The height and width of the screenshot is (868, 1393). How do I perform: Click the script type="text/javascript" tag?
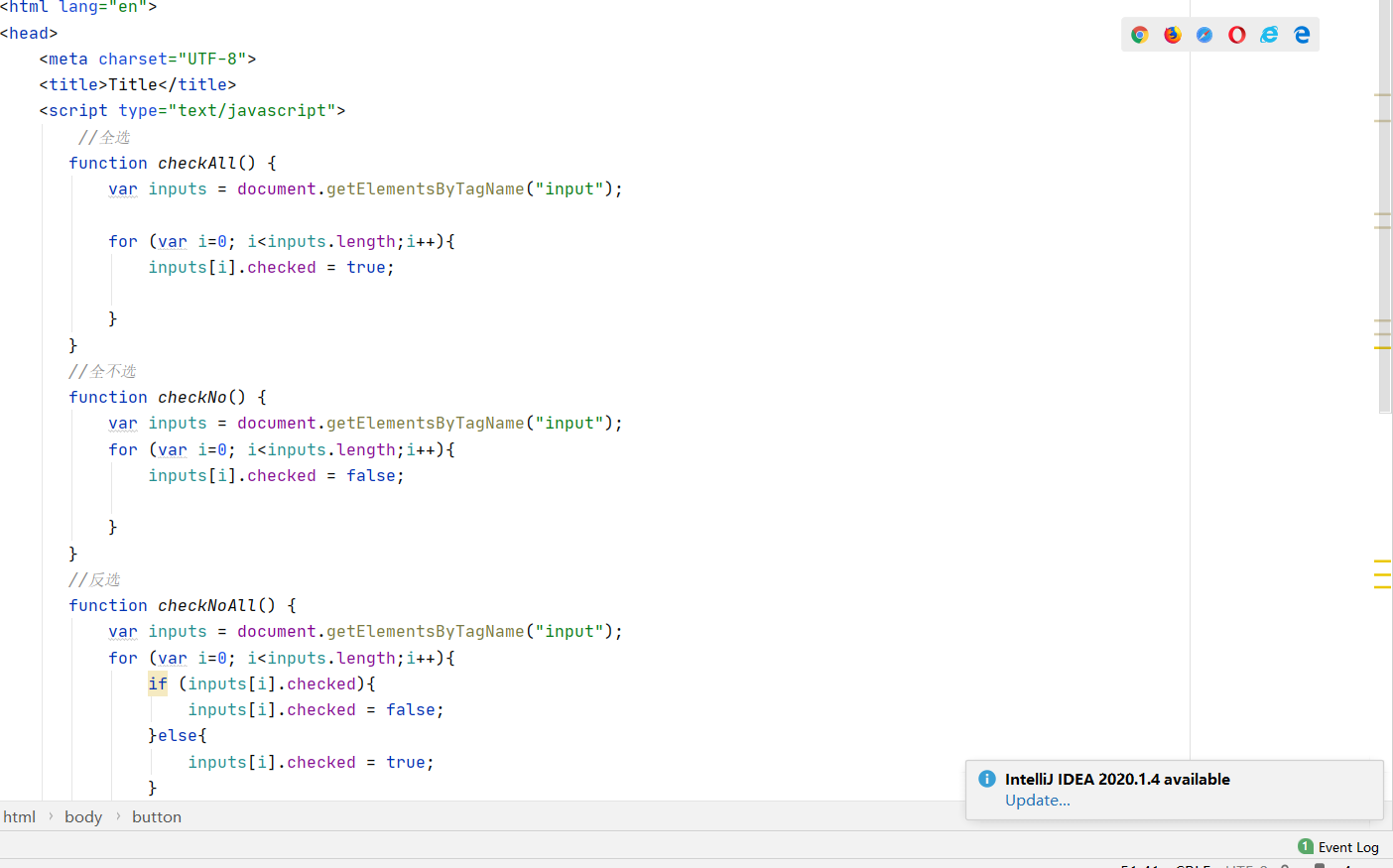(x=192, y=110)
